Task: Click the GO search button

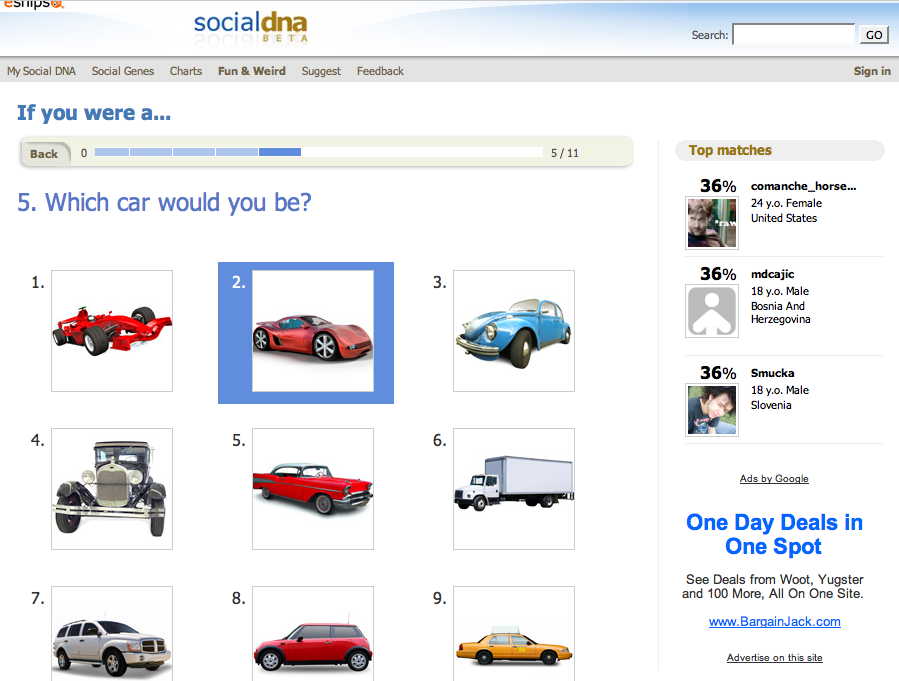Action: pyautogui.click(x=874, y=35)
